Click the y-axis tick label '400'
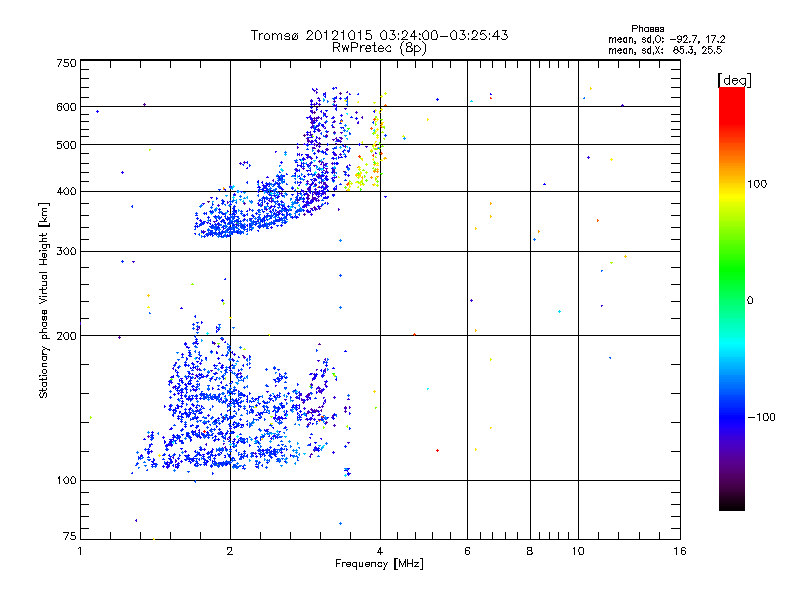Image resolution: width=800 pixels, height=600 pixels. (x=66, y=191)
